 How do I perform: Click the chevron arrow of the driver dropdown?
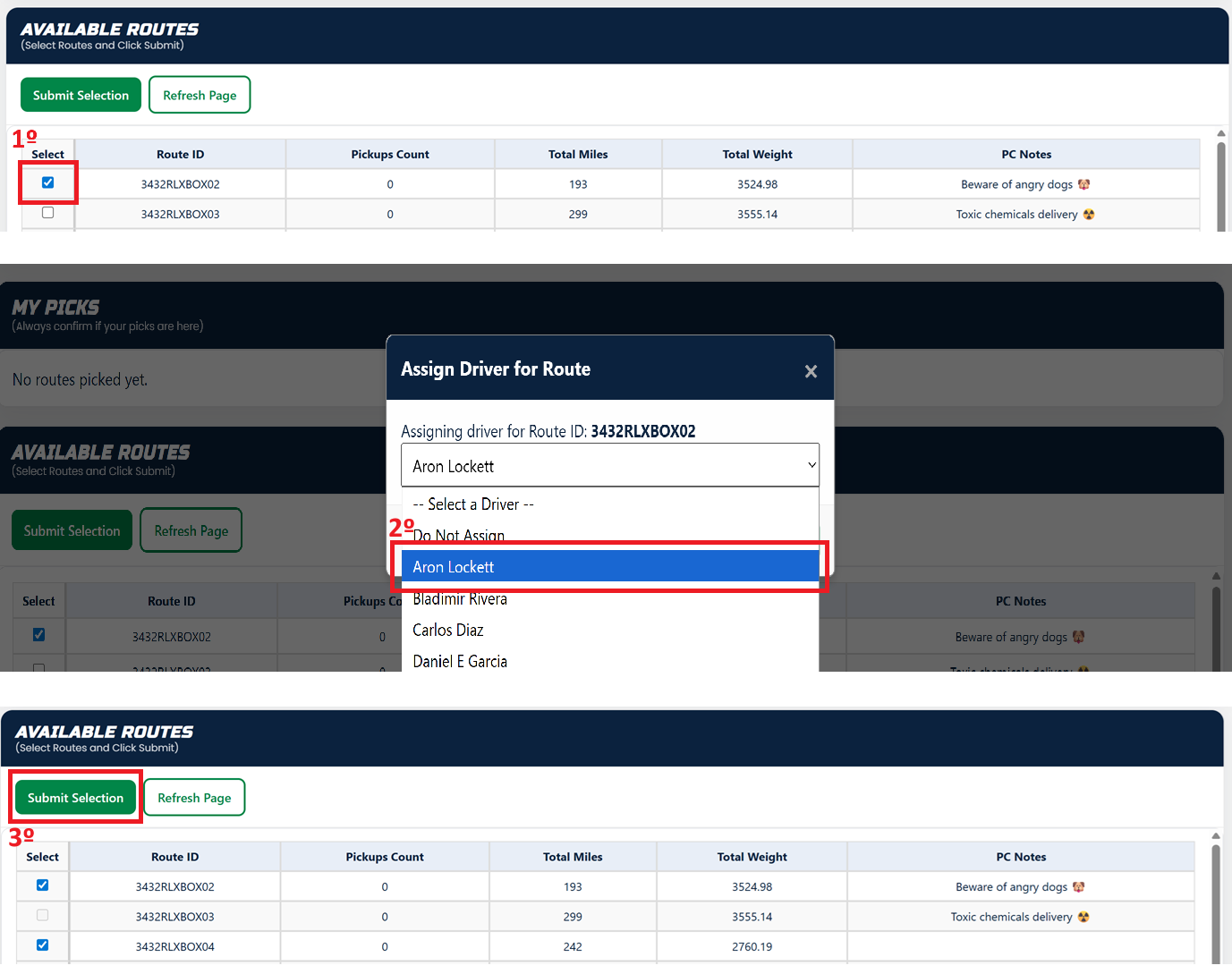tap(811, 465)
